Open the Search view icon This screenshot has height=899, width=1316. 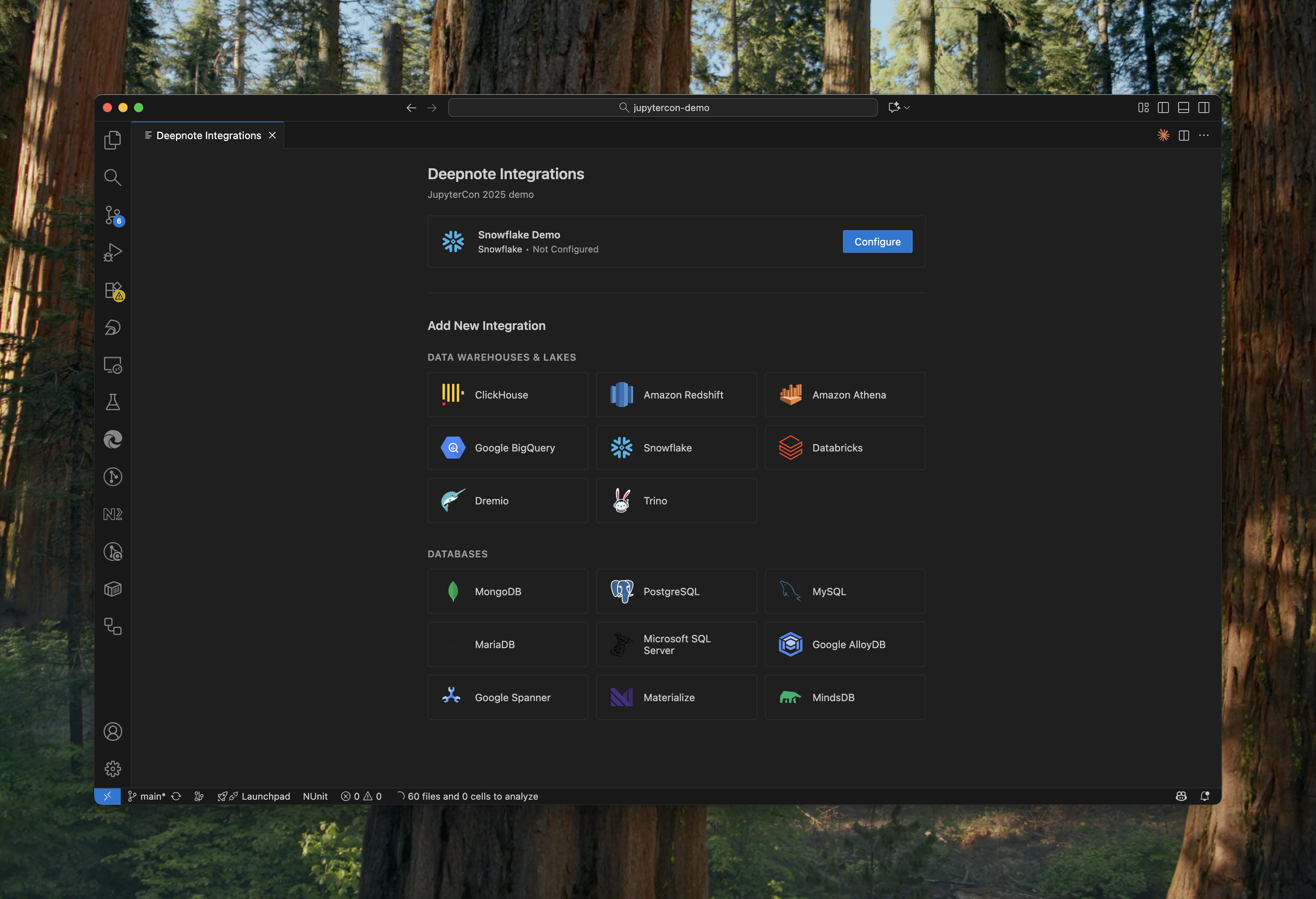click(113, 177)
